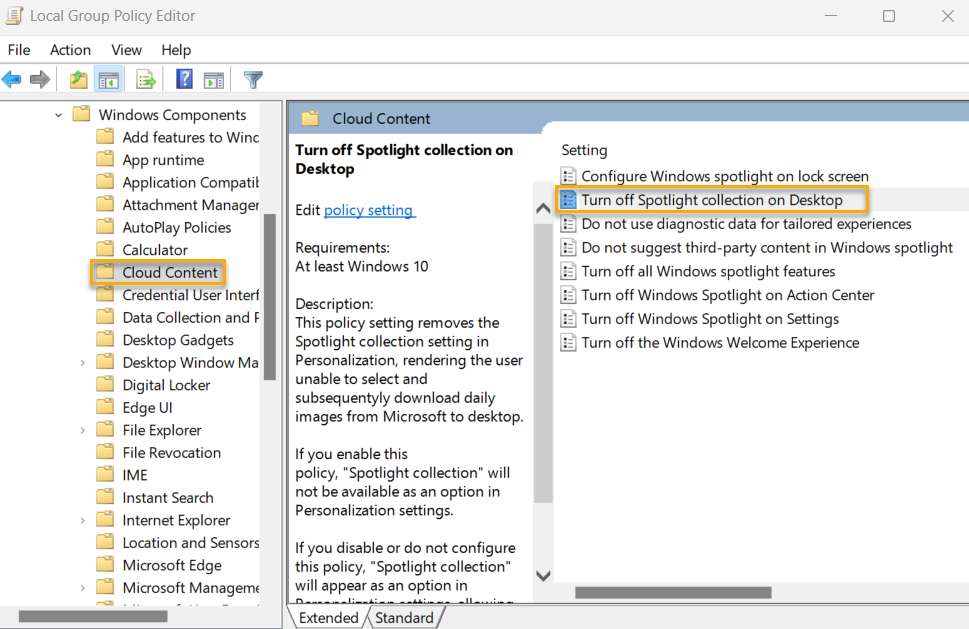Image resolution: width=969 pixels, height=629 pixels.
Task: Open the View menu
Action: pos(126,49)
